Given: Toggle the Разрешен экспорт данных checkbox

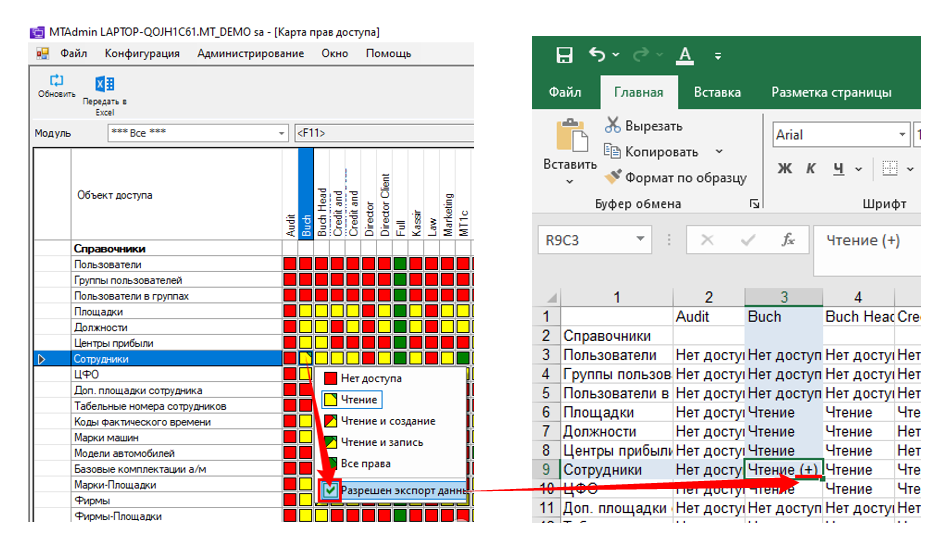Looking at the screenshot, I should [330, 490].
